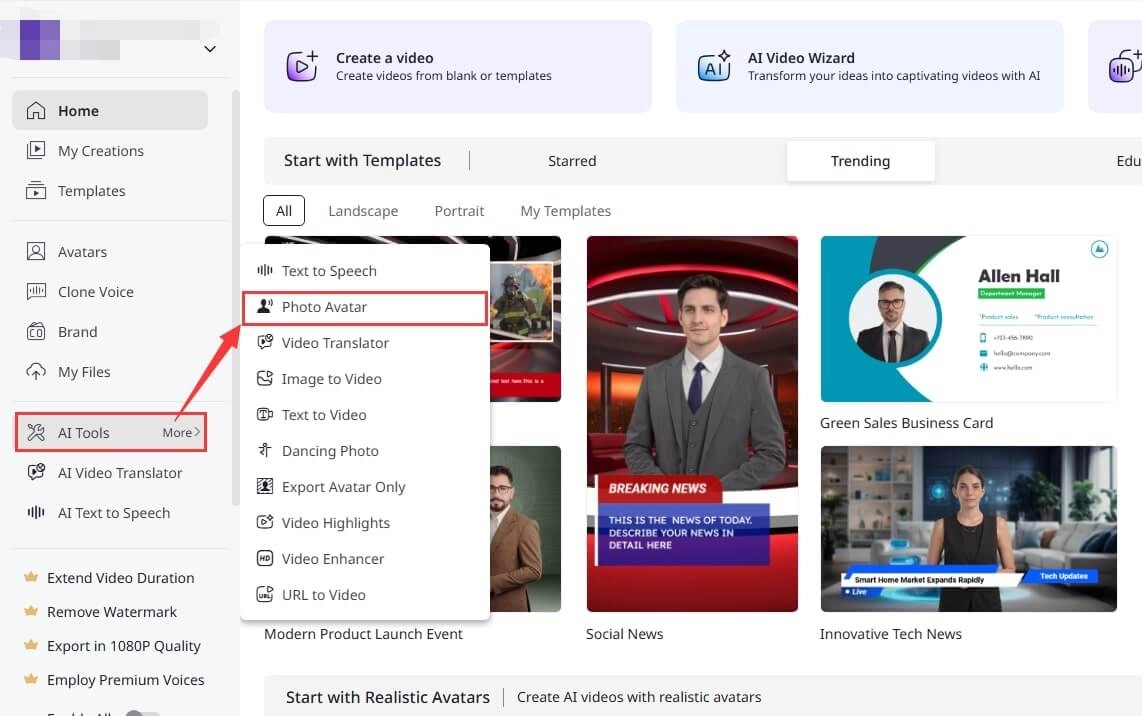Screen dimensions: 1142x716
Task: Switch to the Starred tab
Action: pyautogui.click(x=572, y=160)
